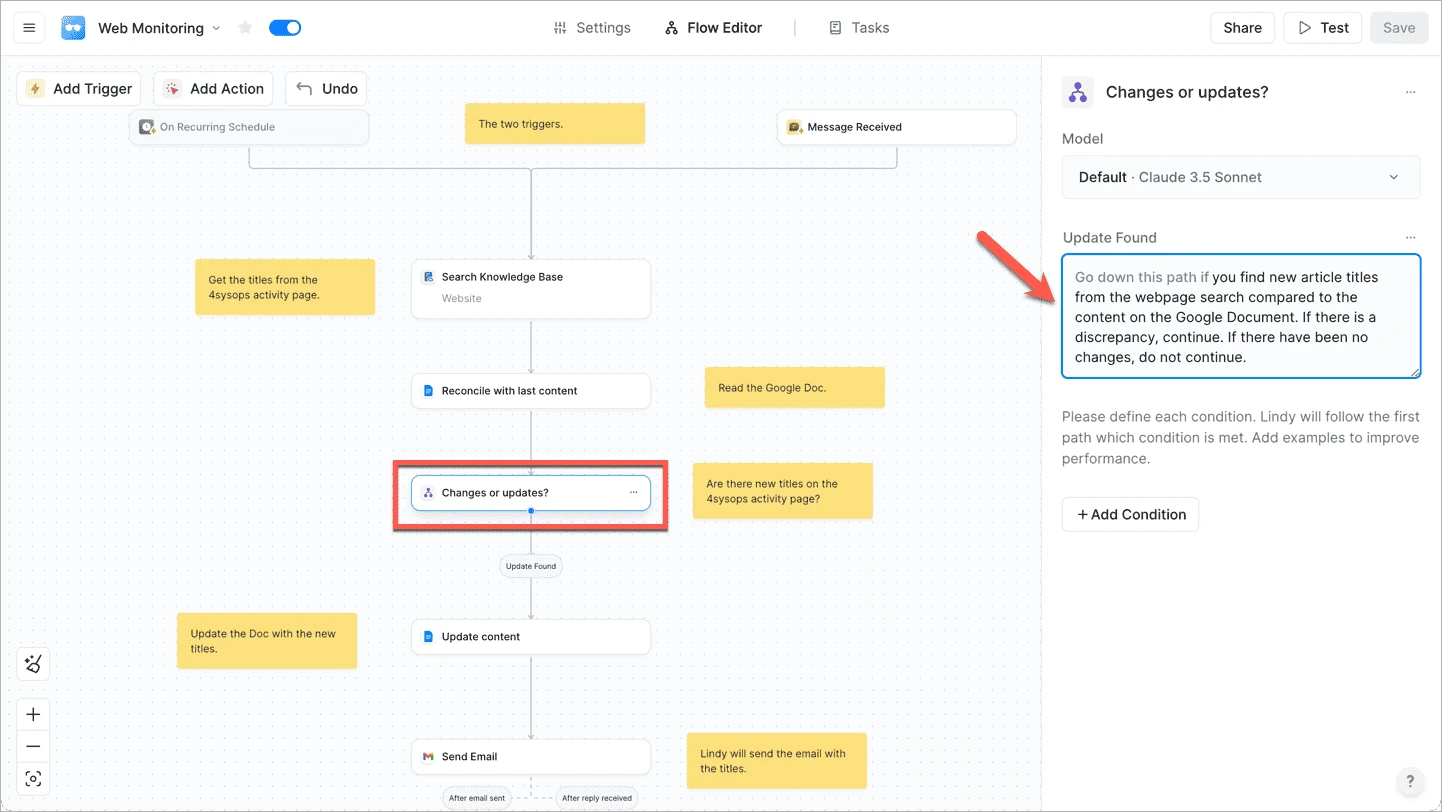This screenshot has height=812, width=1442.
Task: Open options on the Changes or updates node
Action: (633, 492)
